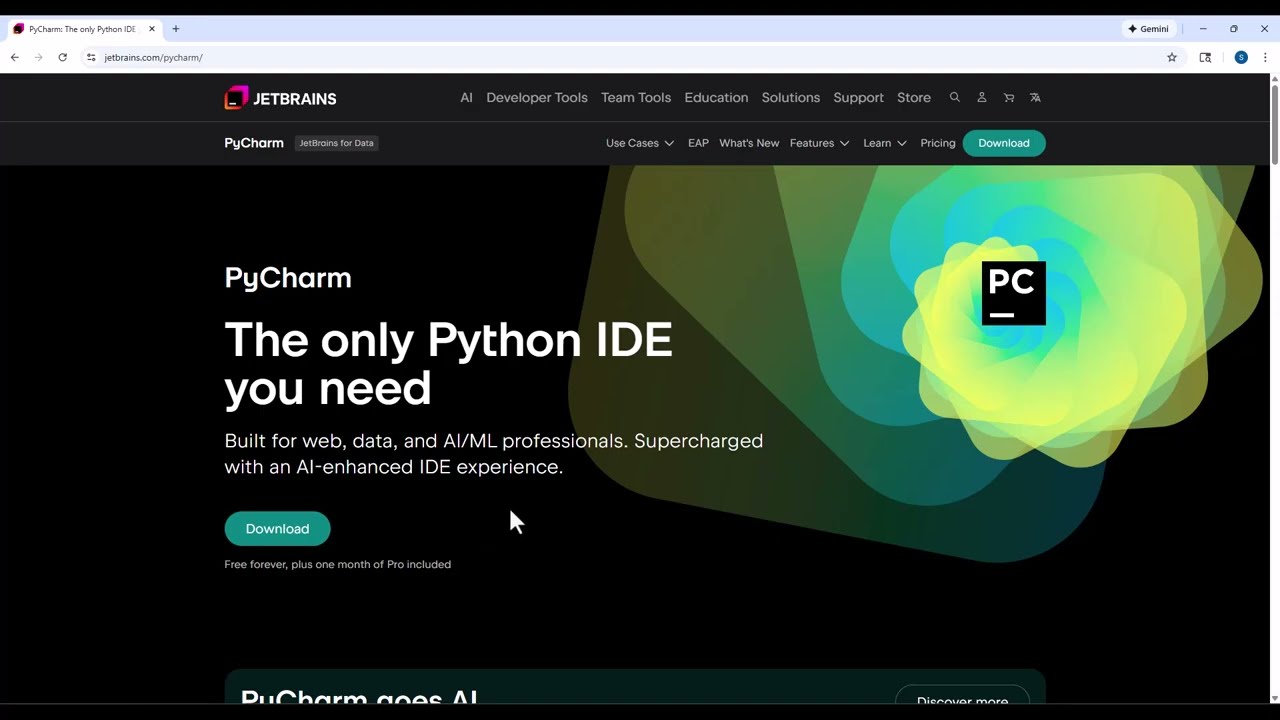This screenshot has width=1280, height=720.
Task: Click the JetBrains logo
Action: 280,98
